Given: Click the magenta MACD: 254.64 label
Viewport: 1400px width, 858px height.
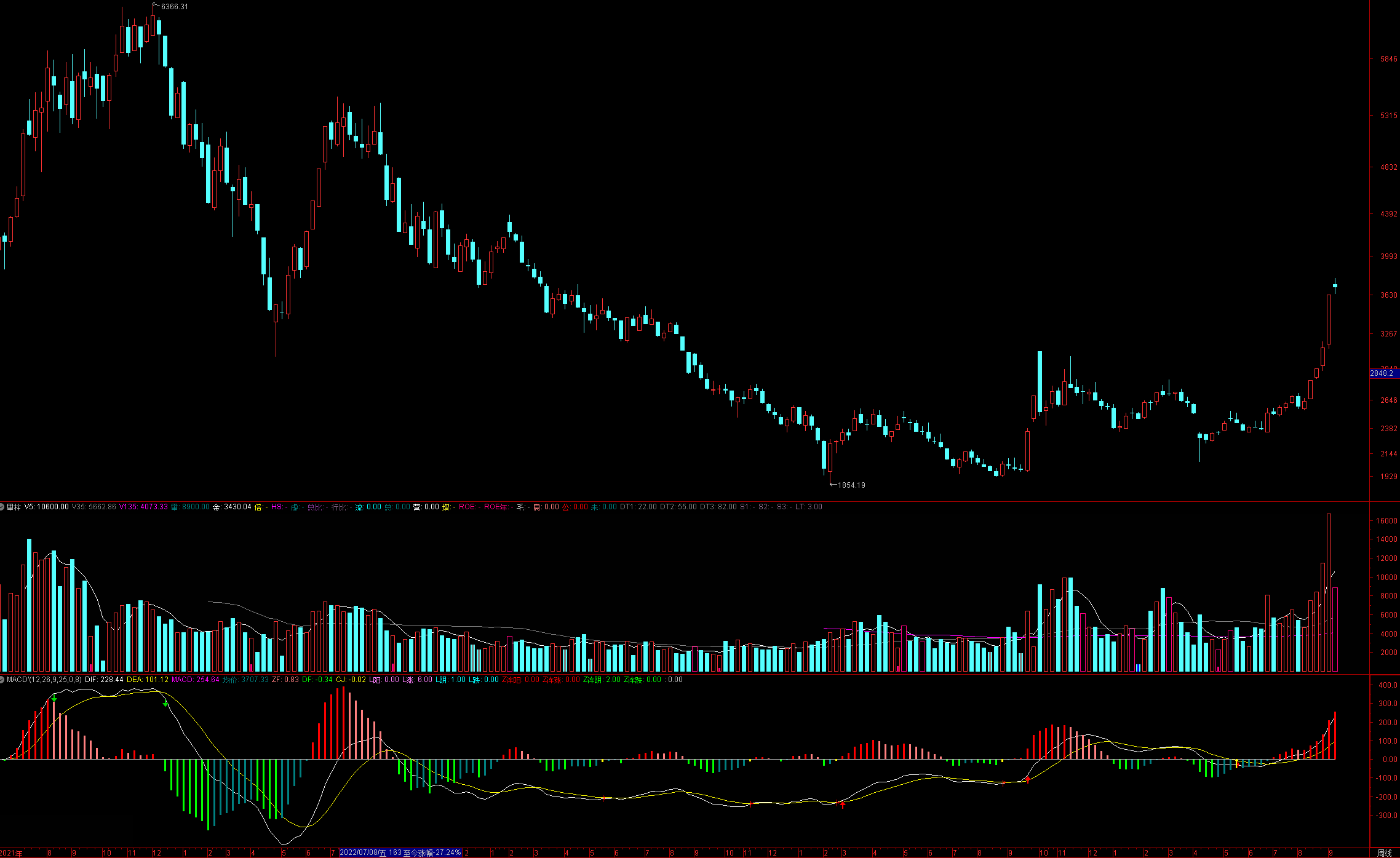Looking at the screenshot, I should click(x=195, y=680).
